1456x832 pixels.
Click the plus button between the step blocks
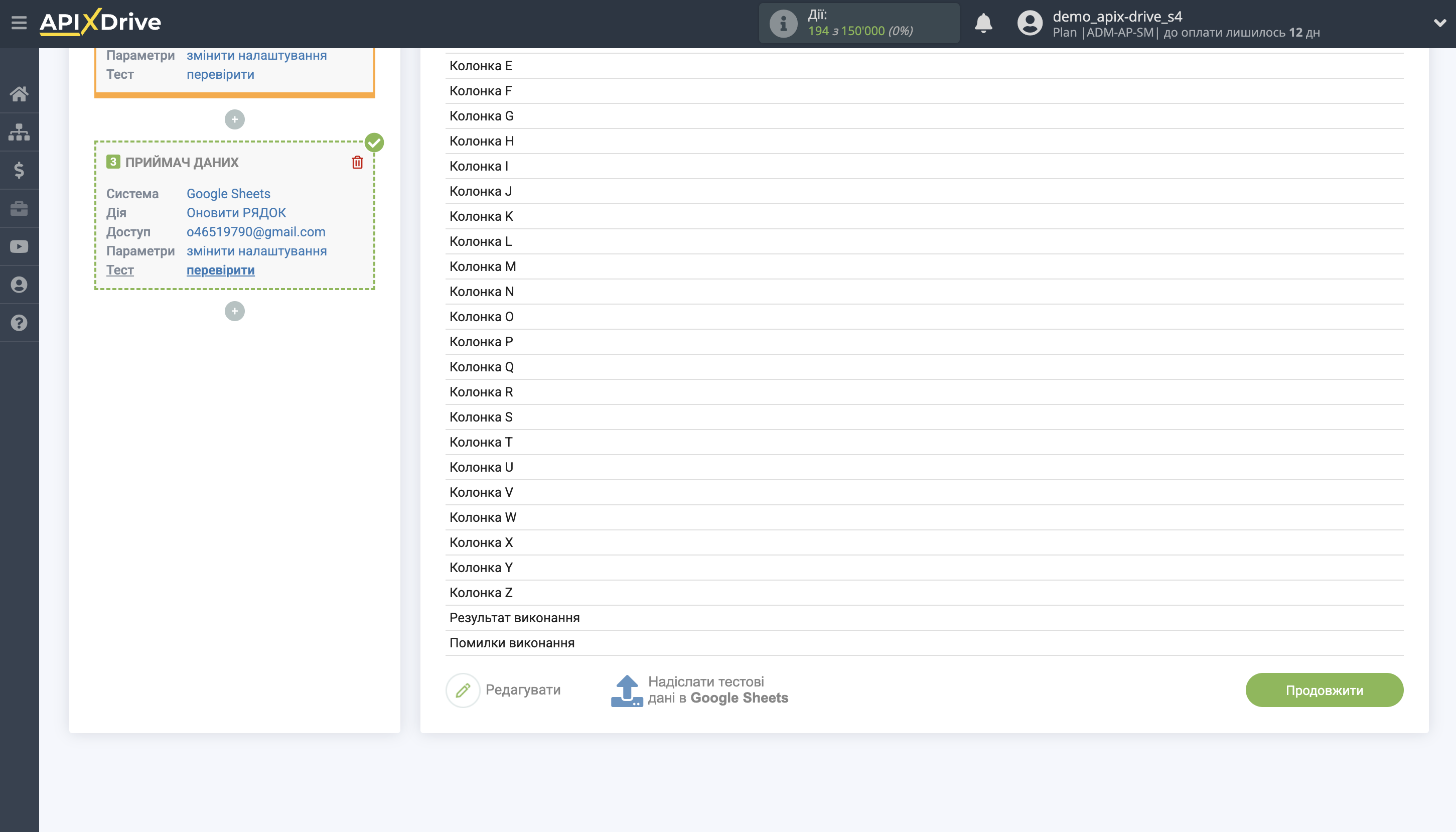click(x=234, y=119)
